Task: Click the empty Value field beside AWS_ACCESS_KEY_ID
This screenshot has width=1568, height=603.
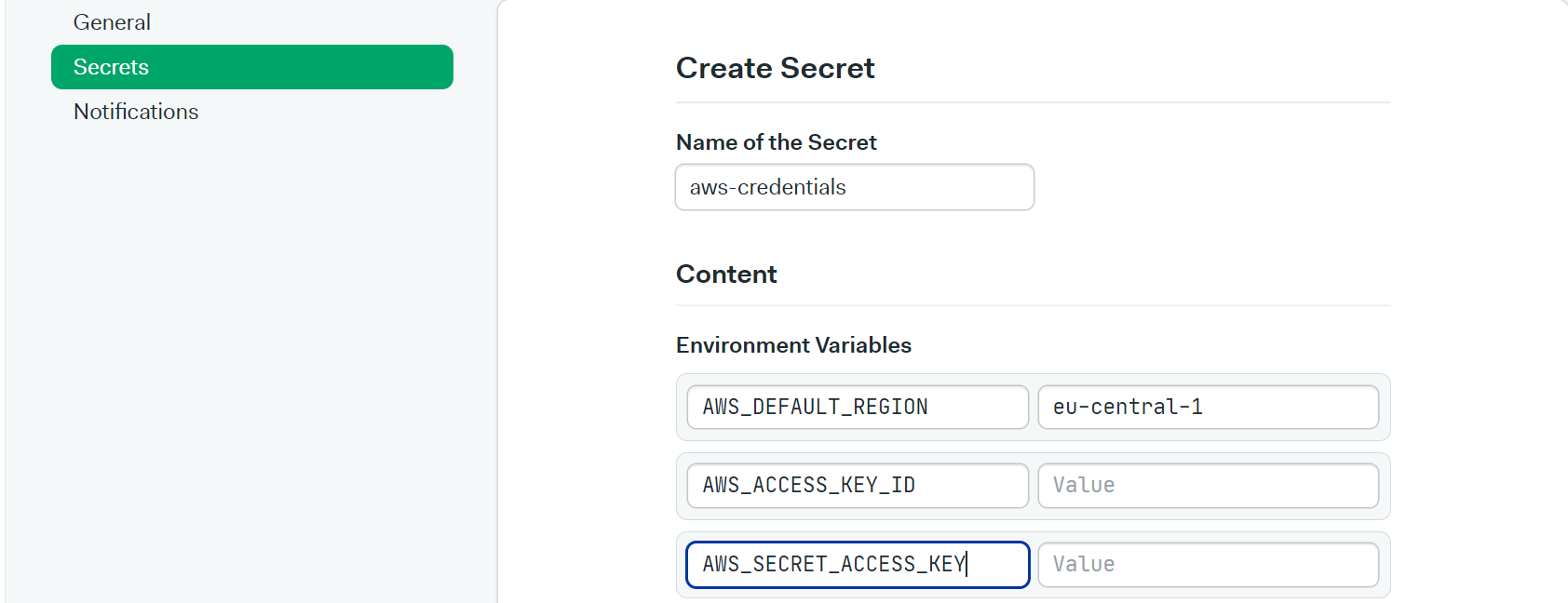Action: pos(1209,485)
